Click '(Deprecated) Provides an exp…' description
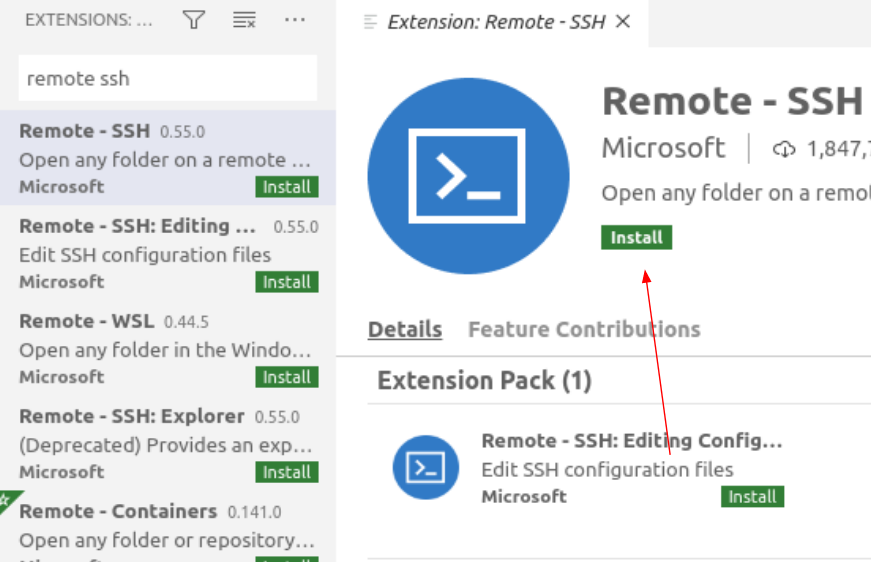The width and height of the screenshot is (871, 562). pos(166,445)
